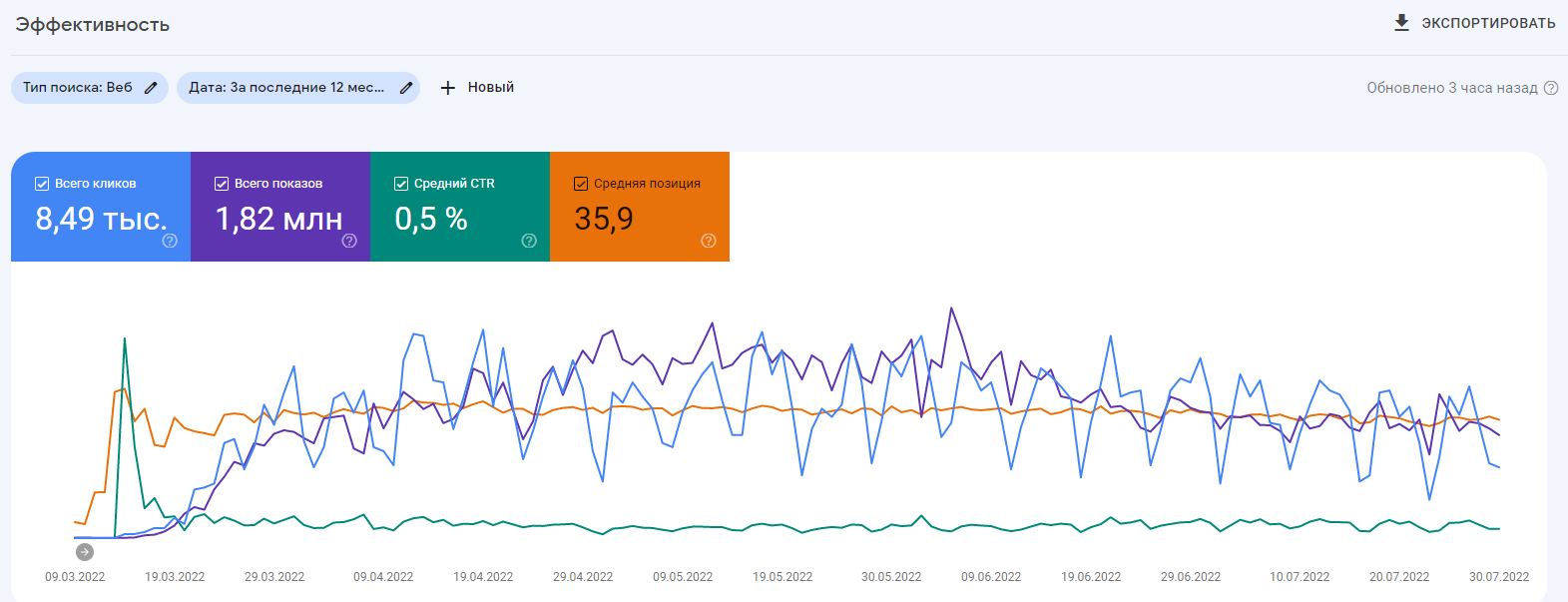Uncheck the Всего кликов checkbox
The image size is (1568, 602).
pyautogui.click(x=42, y=184)
